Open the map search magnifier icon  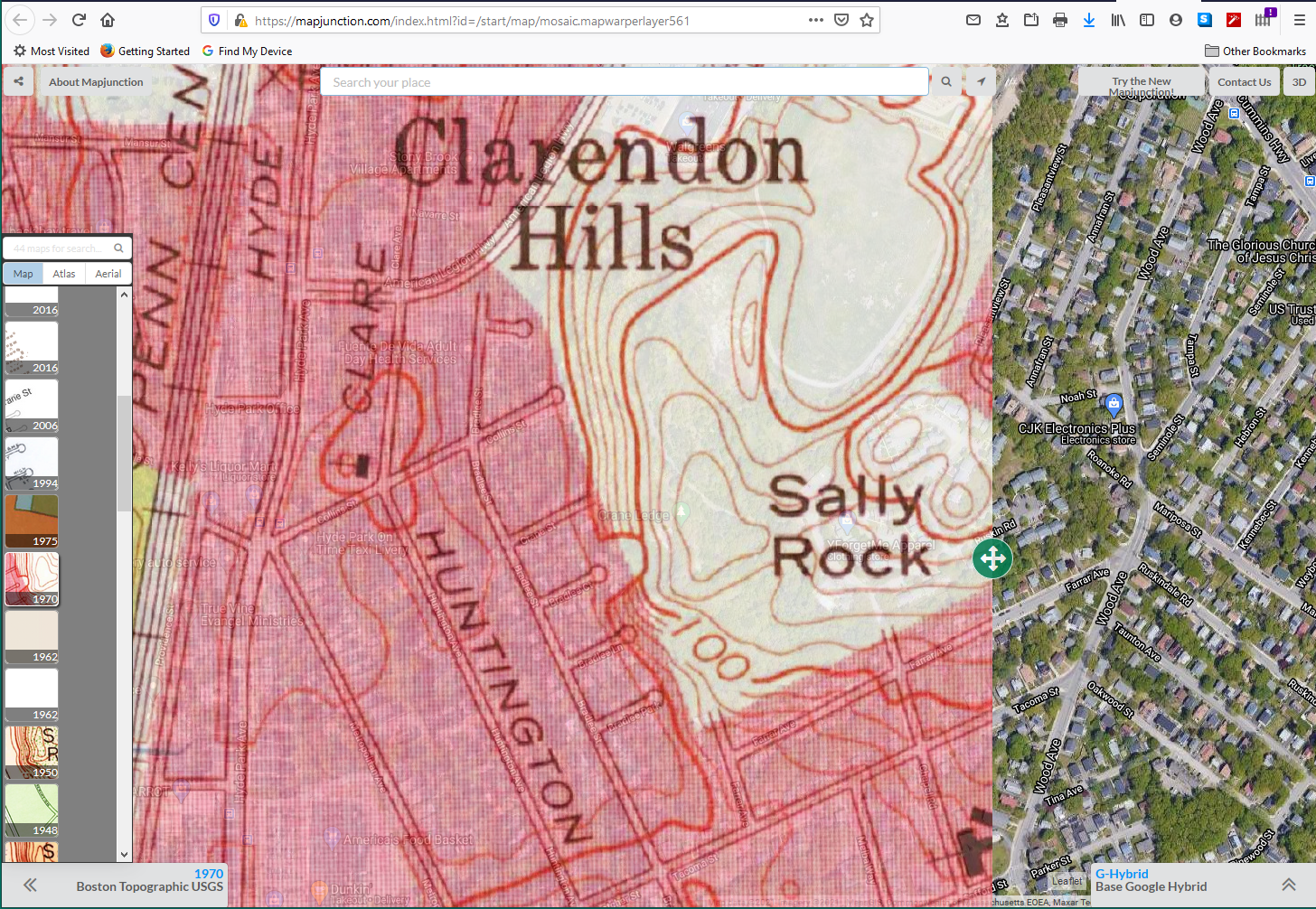(x=945, y=81)
